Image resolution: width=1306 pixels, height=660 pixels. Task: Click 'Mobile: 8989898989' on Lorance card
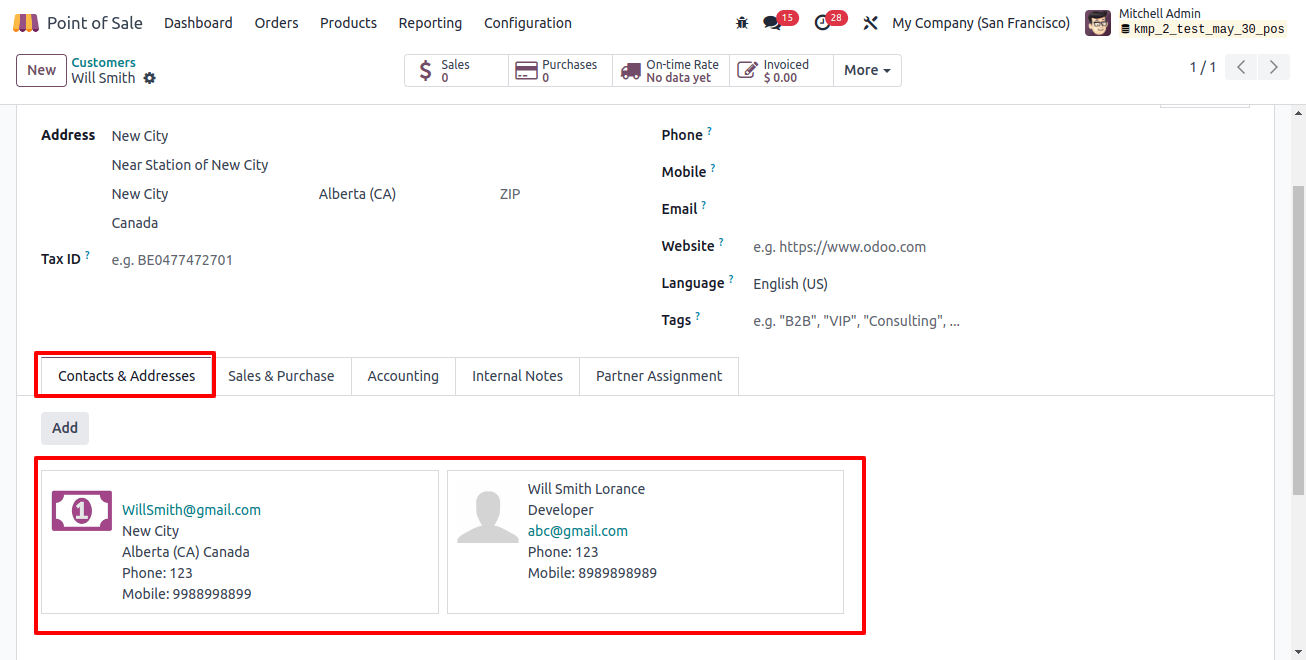click(x=592, y=573)
